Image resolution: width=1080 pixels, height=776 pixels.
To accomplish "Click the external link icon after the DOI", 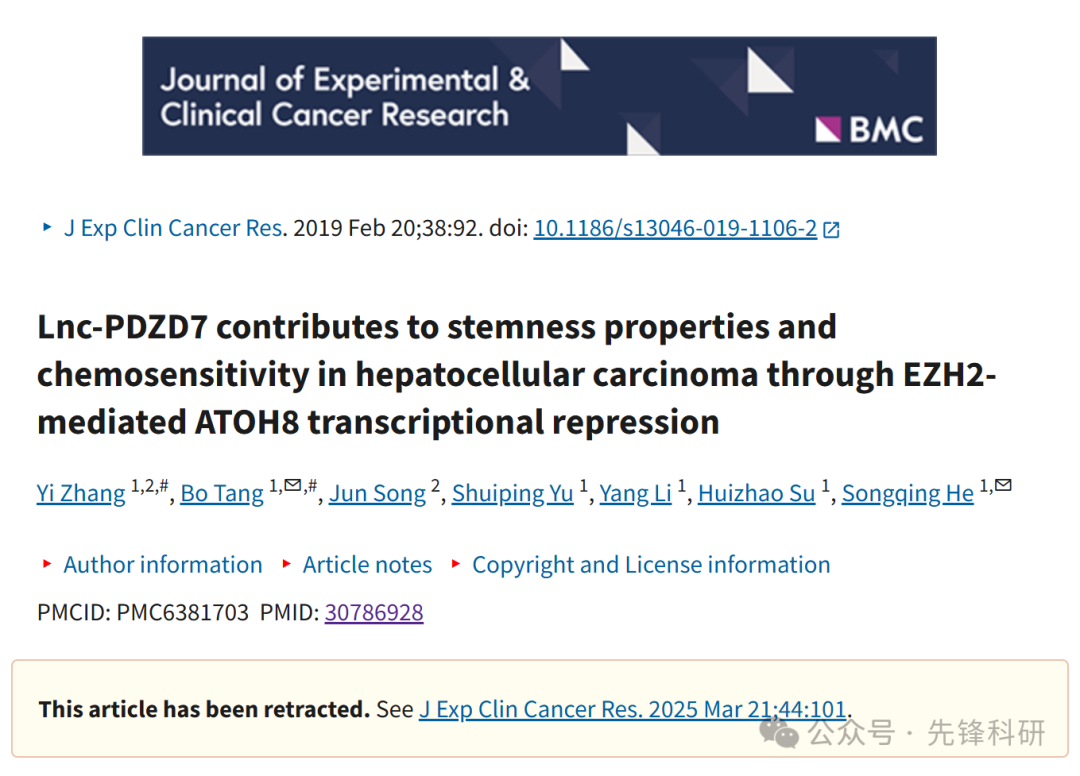I will (831, 229).
